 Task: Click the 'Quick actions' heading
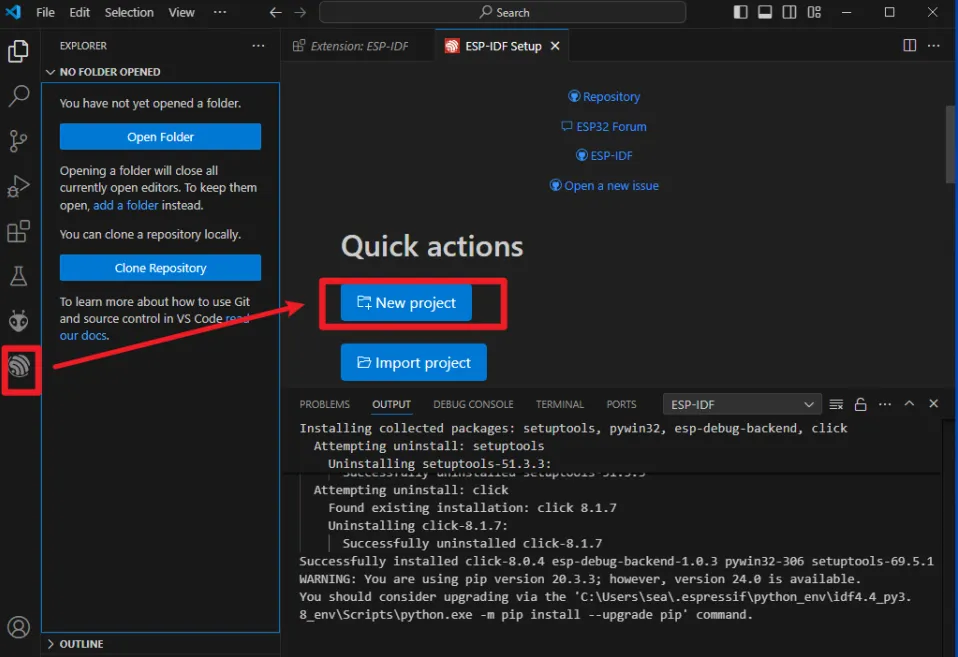coord(432,246)
